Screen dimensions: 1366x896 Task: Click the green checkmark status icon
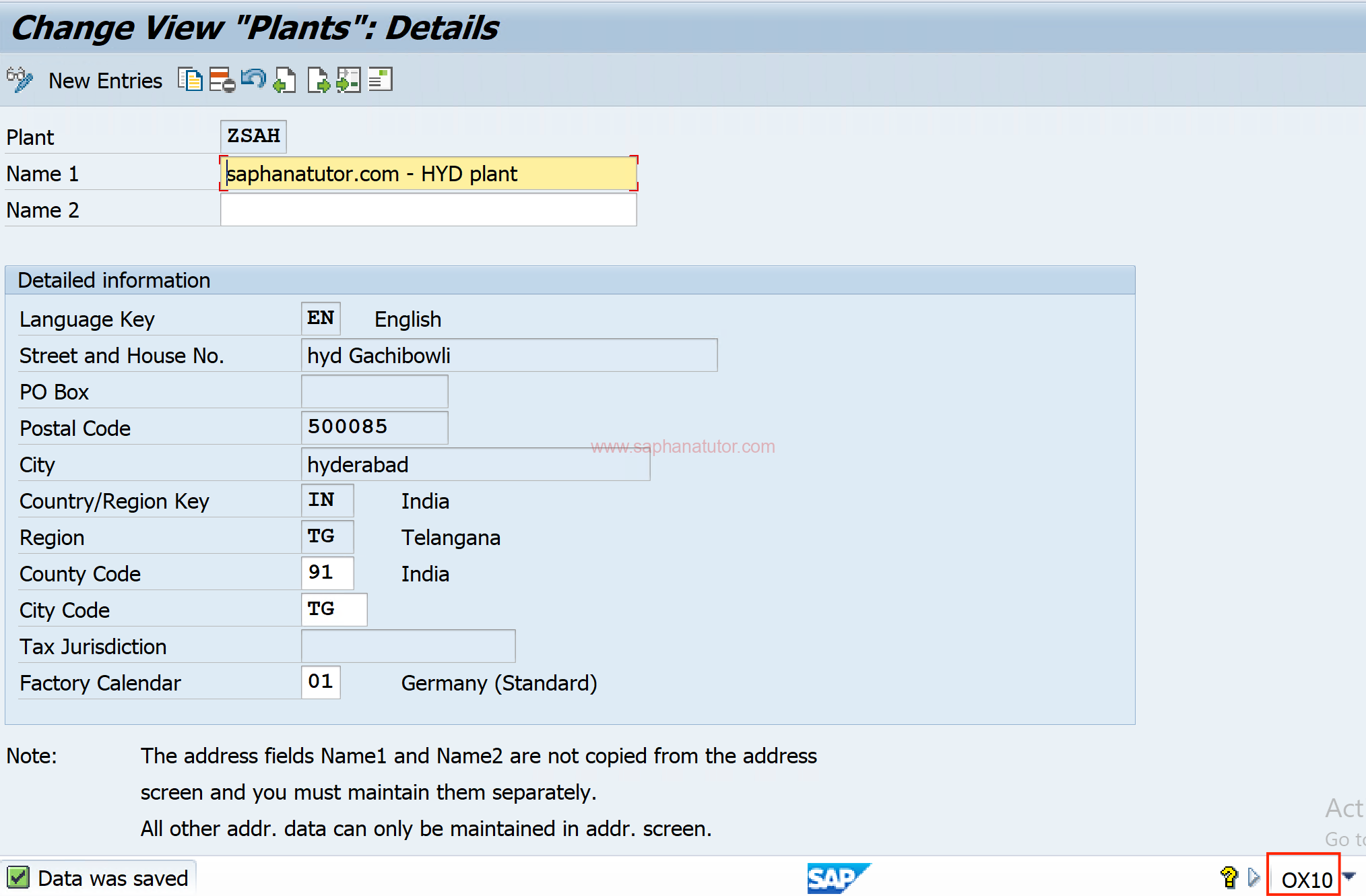pyautogui.click(x=18, y=878)
